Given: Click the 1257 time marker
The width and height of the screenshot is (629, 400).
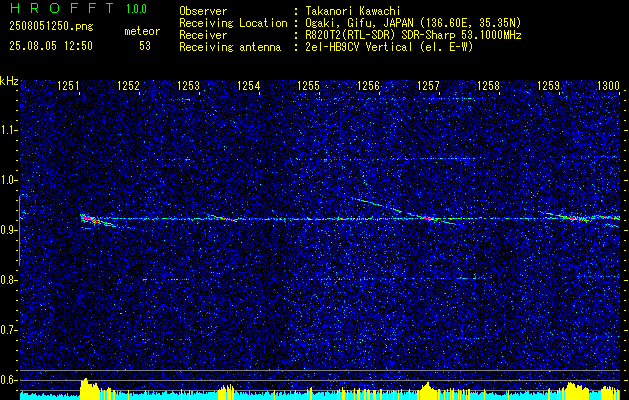Looking at the screenshot, I should [428, 85].
